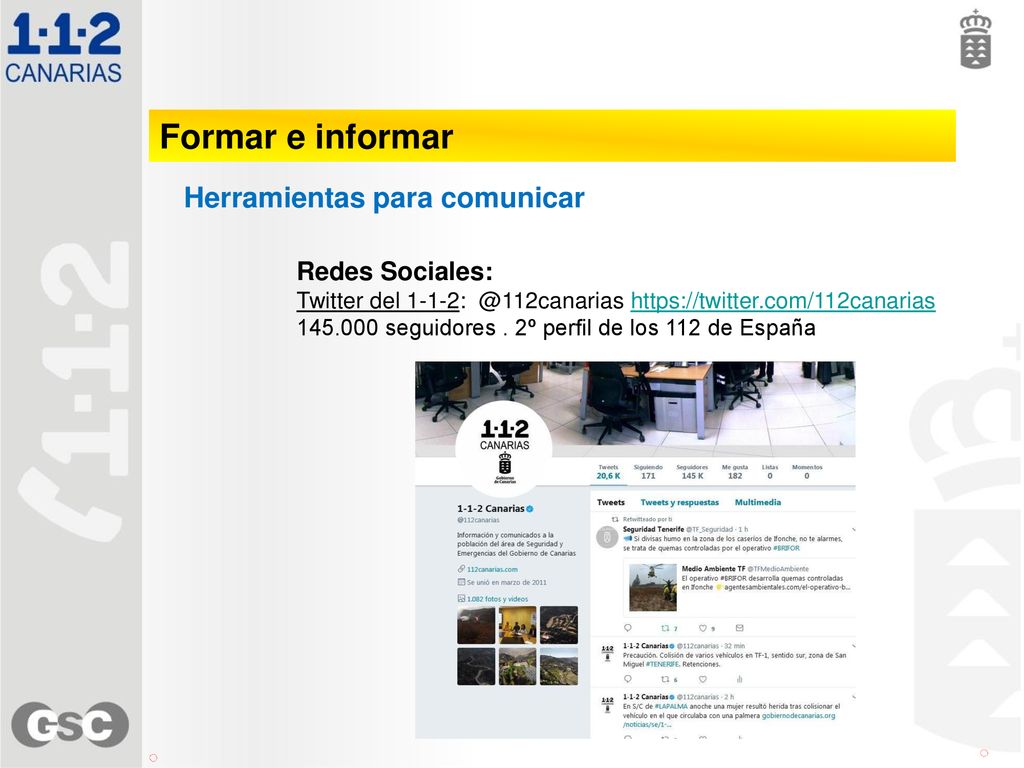The image size is (1024, 768).
Task: Click the Gobierno de Canarias crest on the slide
Action: click(x=975, y=39)
